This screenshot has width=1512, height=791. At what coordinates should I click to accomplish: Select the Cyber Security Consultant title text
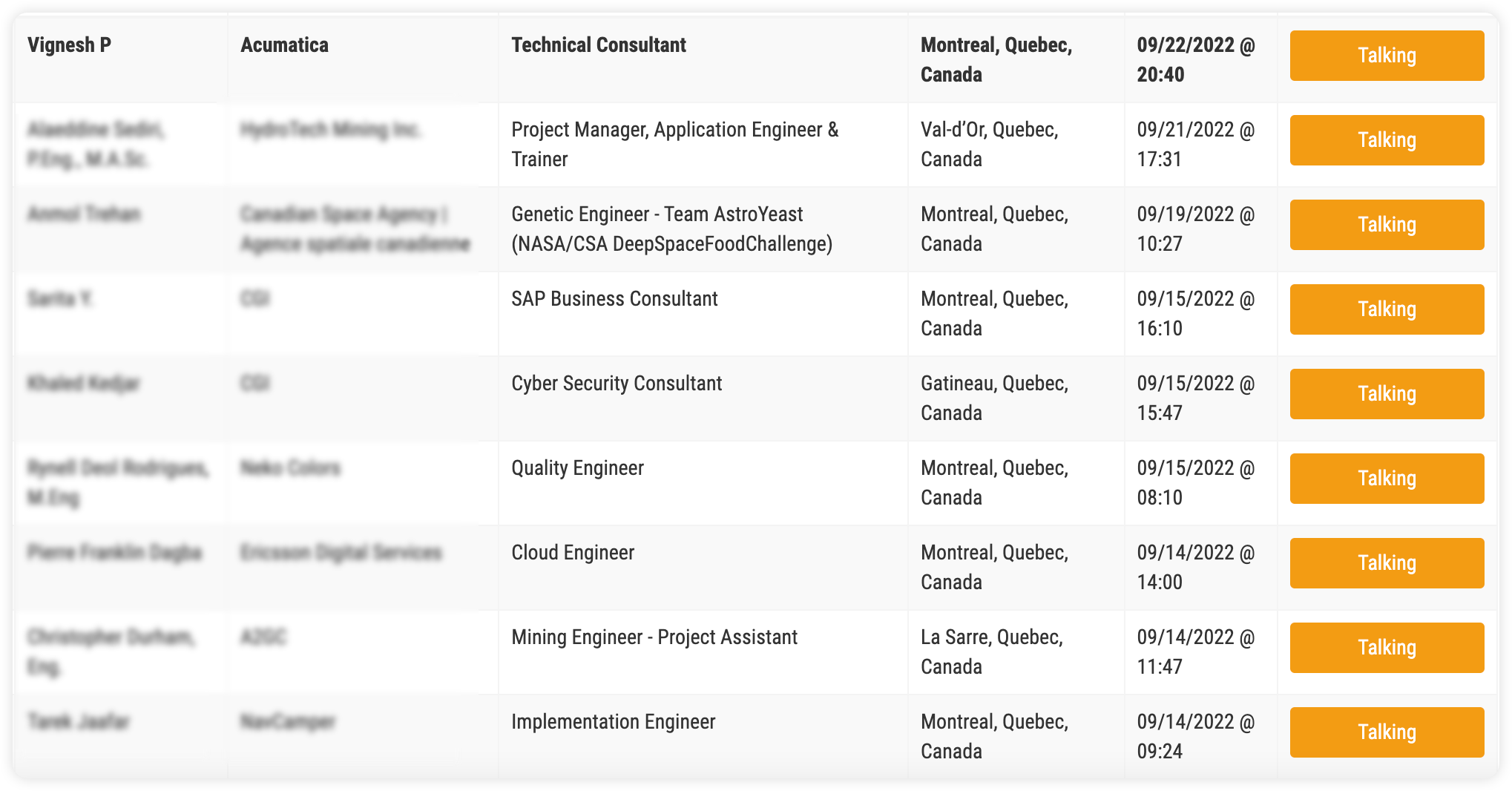tap(617, 384)
